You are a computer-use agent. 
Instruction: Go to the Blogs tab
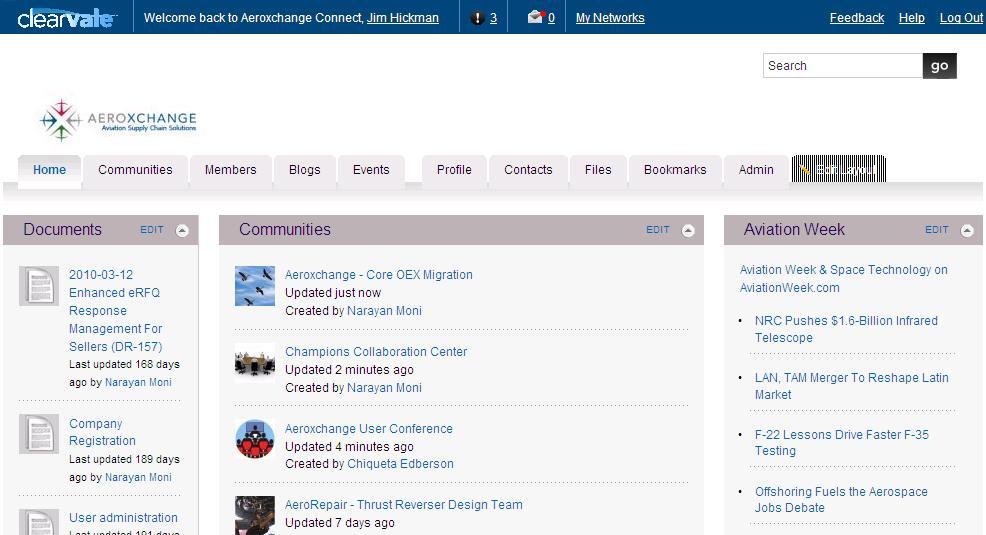point(305,170)
